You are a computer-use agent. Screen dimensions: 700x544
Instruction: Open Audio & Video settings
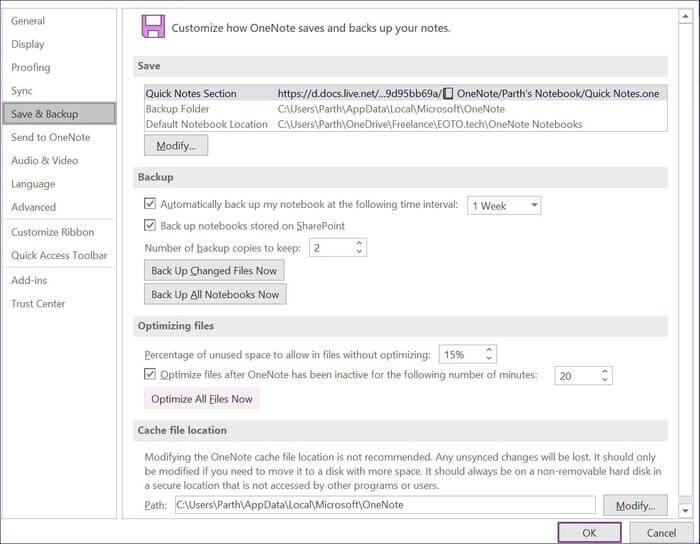(x=45, y=160)
